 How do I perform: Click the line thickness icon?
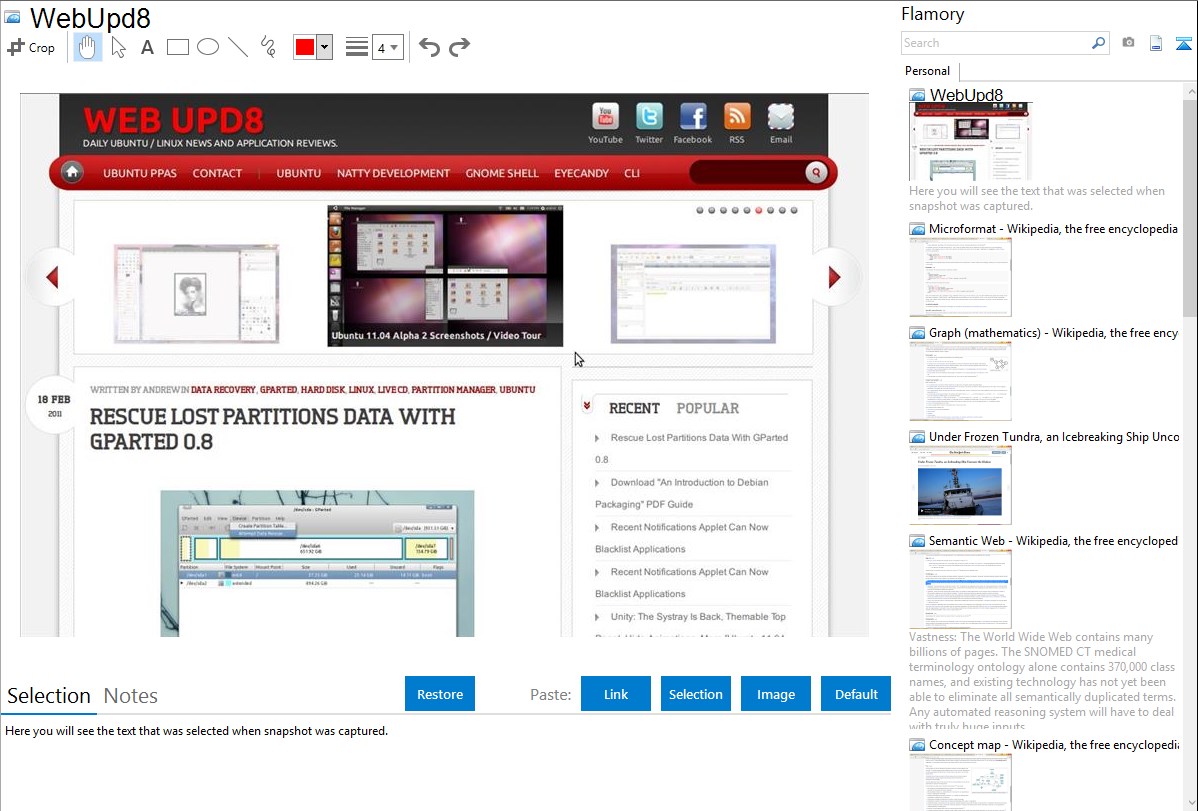point(357,47)
